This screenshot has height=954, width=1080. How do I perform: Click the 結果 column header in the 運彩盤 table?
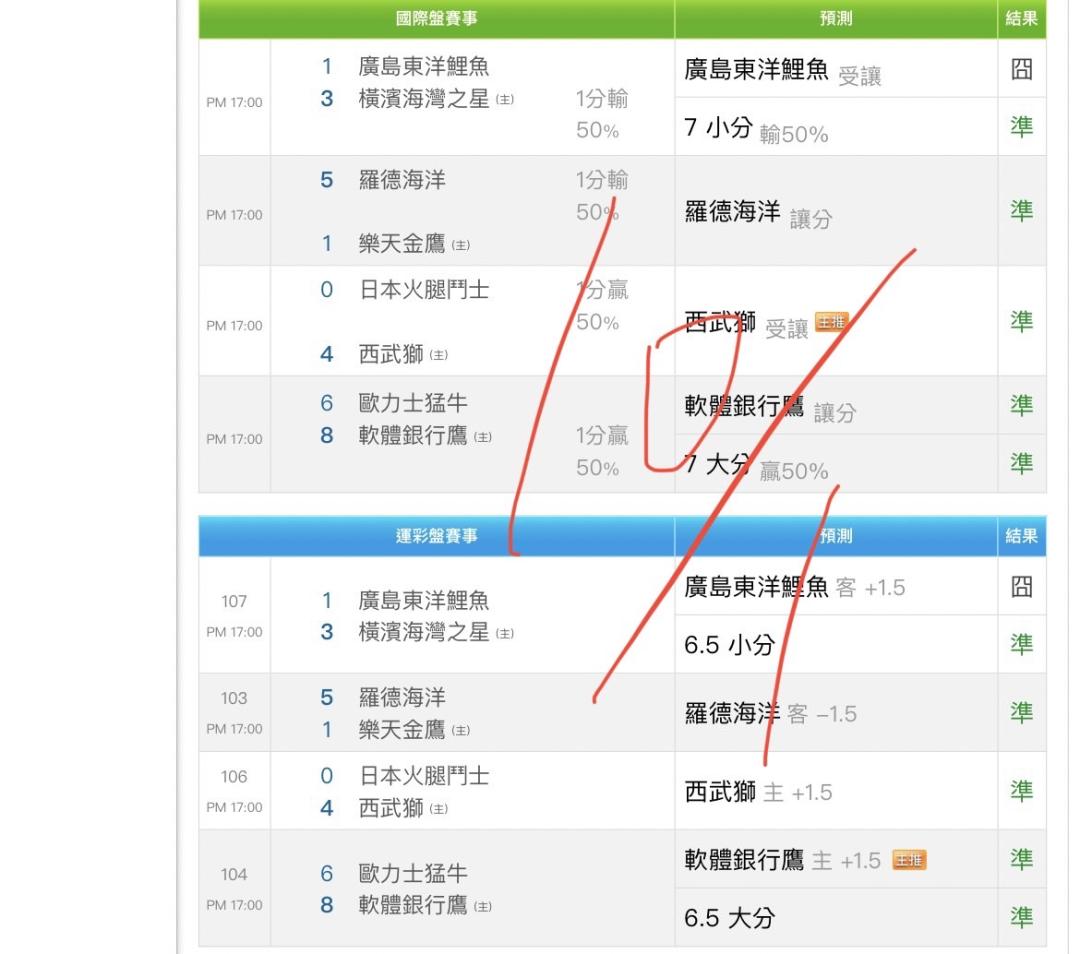[x=1021, y=536]
